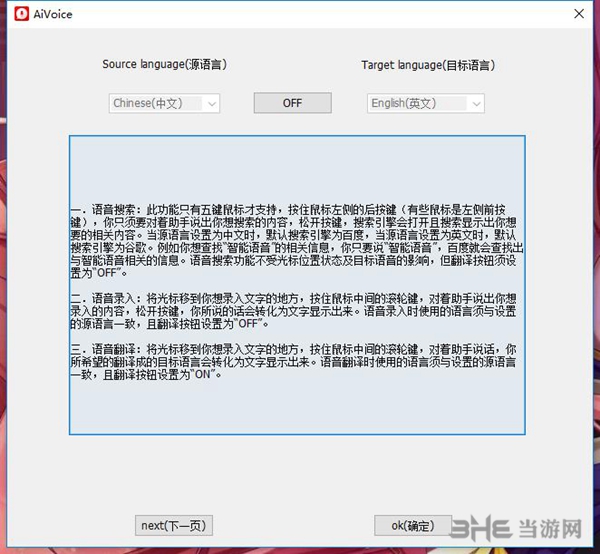Click the arrow of the English(英文) combo box

point(475,103)
